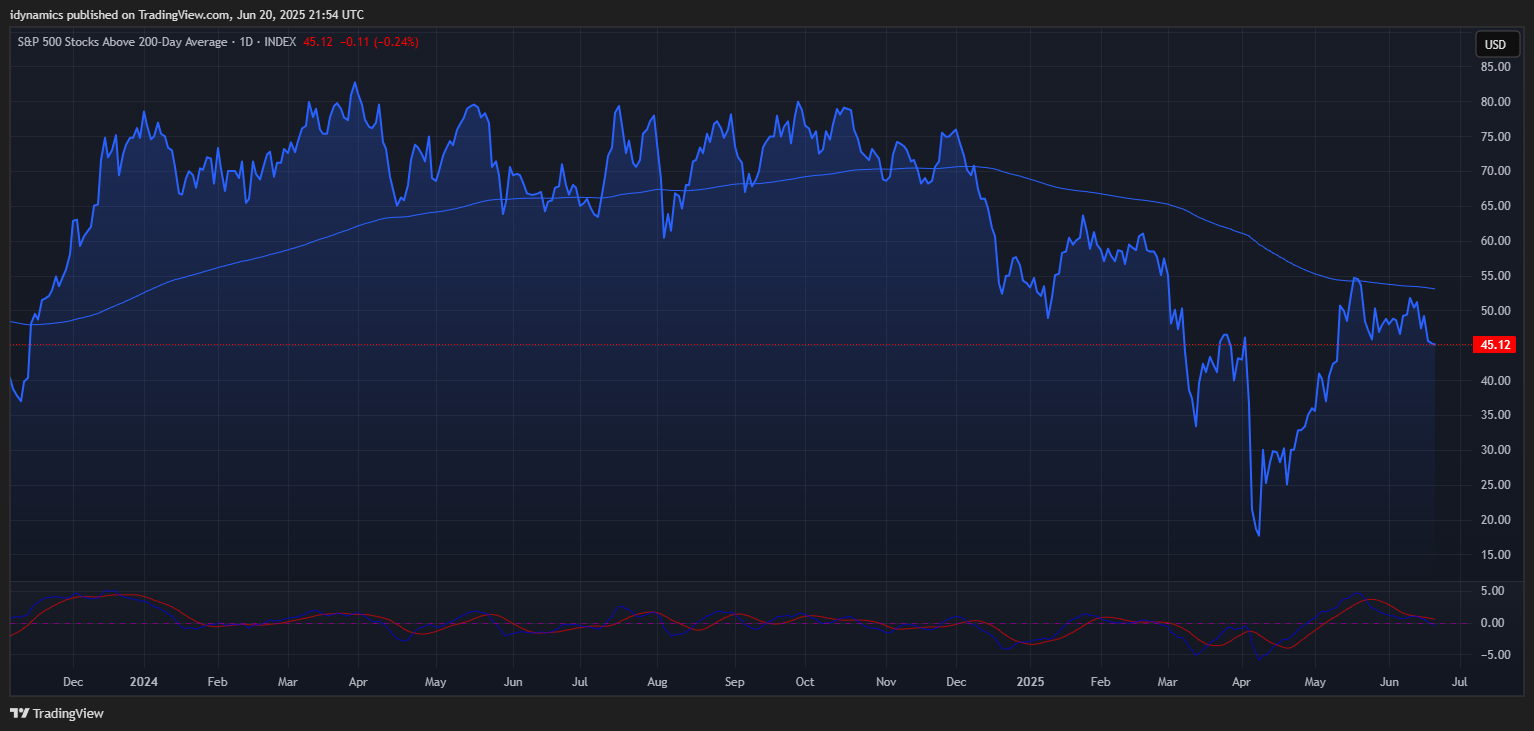Image resolution: width=1534 pixels, height=731 pixels.
Task: Click the 80.00 price scale label
Action: click(x=1495, y=102)
